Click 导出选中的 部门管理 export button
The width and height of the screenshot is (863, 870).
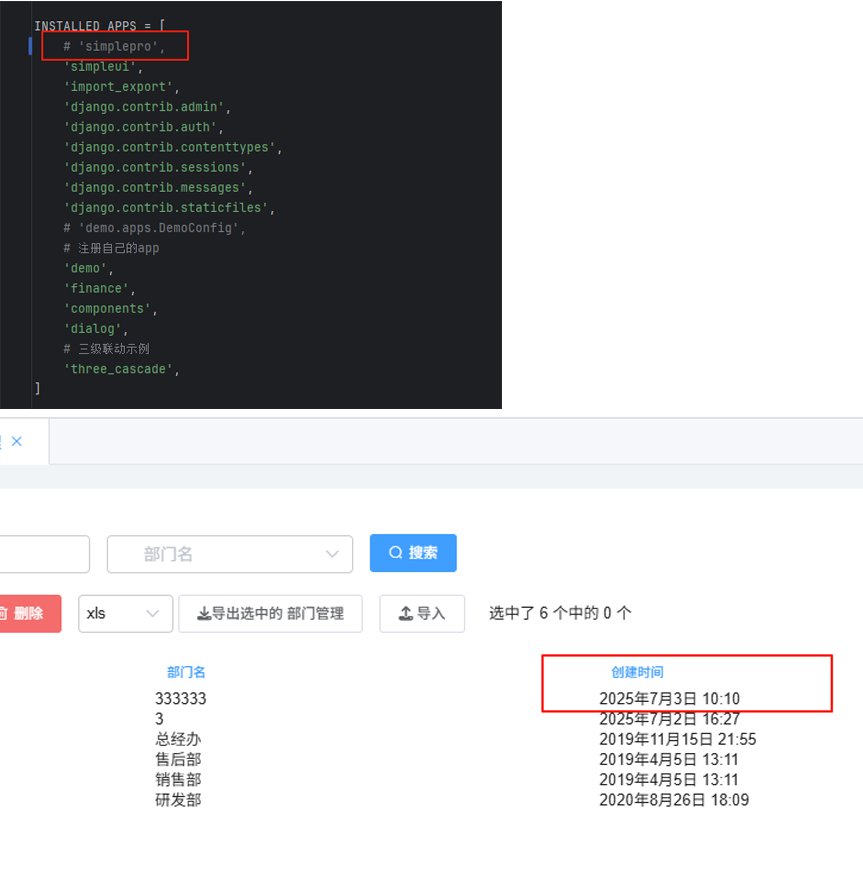(270, 613)
